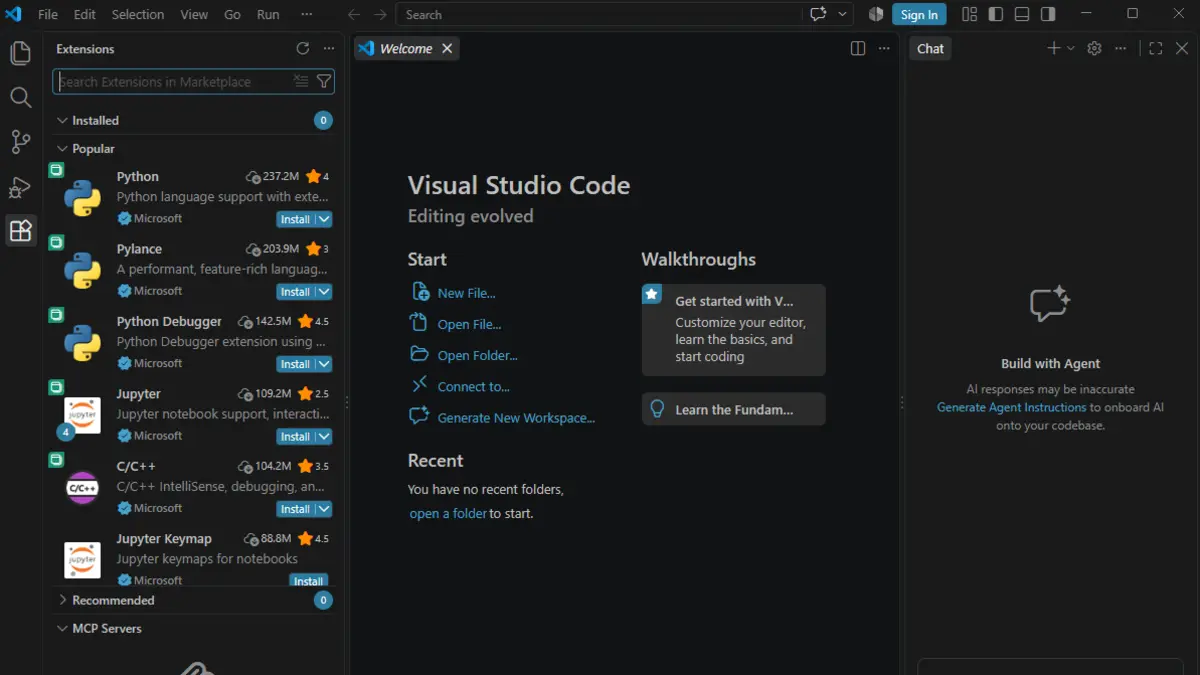The image size is (1200, 675).
Task: Click the Jupyter extension logo
Action: (x=82, y=415)
